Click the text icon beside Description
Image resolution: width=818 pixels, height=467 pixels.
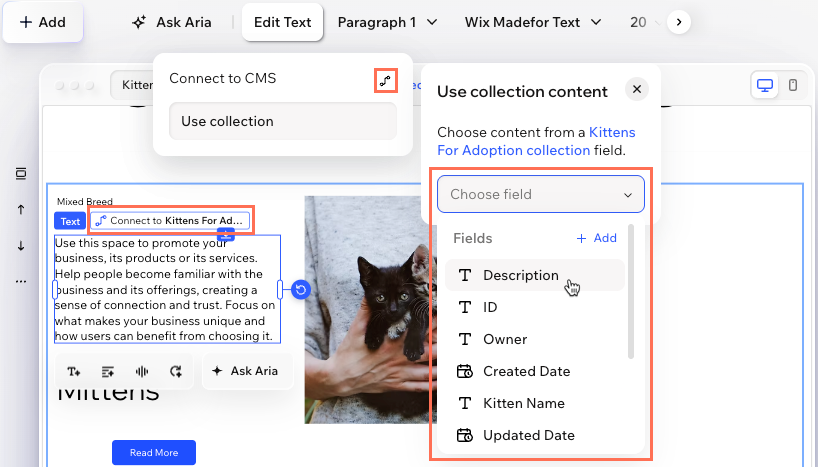pos(464,275)
